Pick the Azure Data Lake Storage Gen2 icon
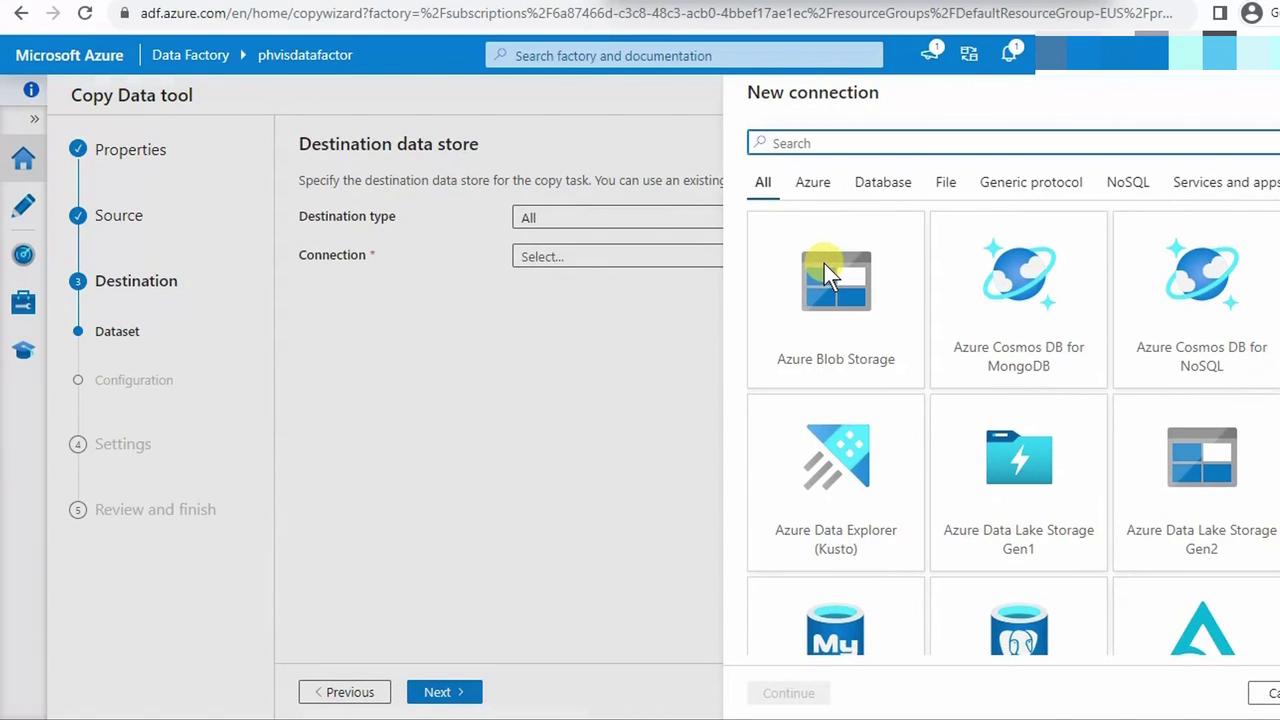 click(1201, 457)
